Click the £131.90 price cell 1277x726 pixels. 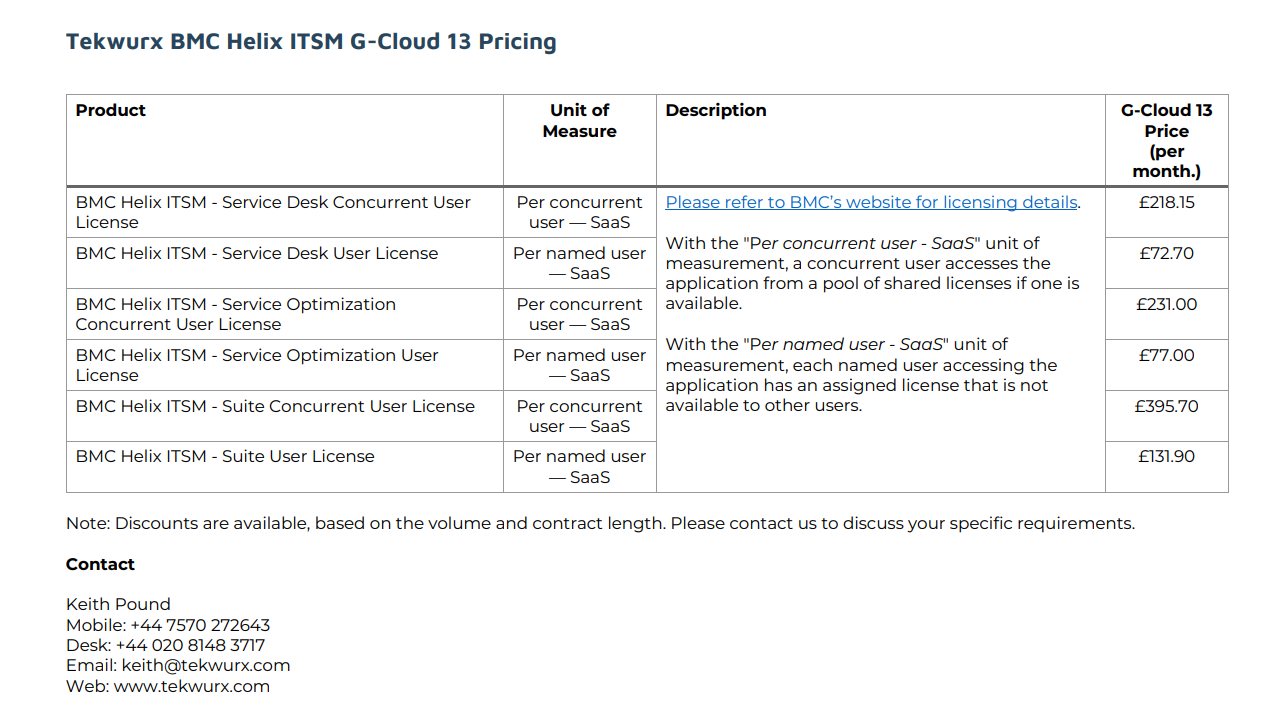point(1166,456)
